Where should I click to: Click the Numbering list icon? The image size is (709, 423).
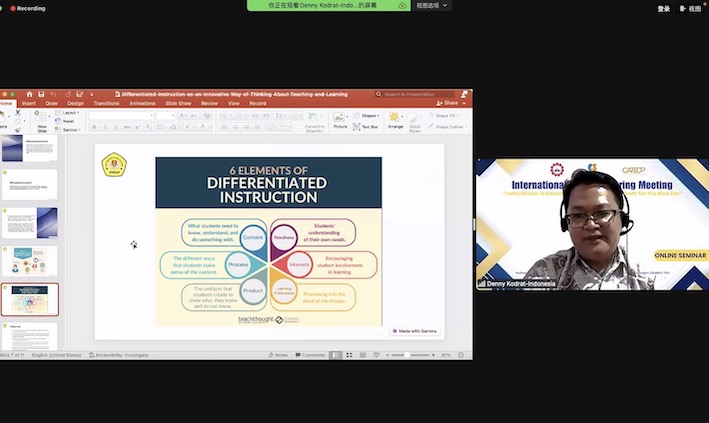click(240, 116)
